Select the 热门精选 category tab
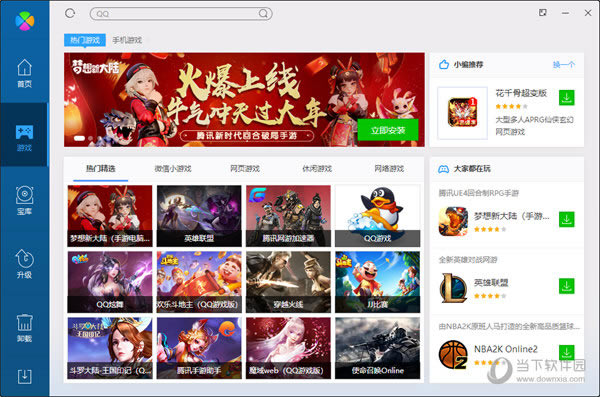Viewport: 600px width, 397px height. [101, 169]
